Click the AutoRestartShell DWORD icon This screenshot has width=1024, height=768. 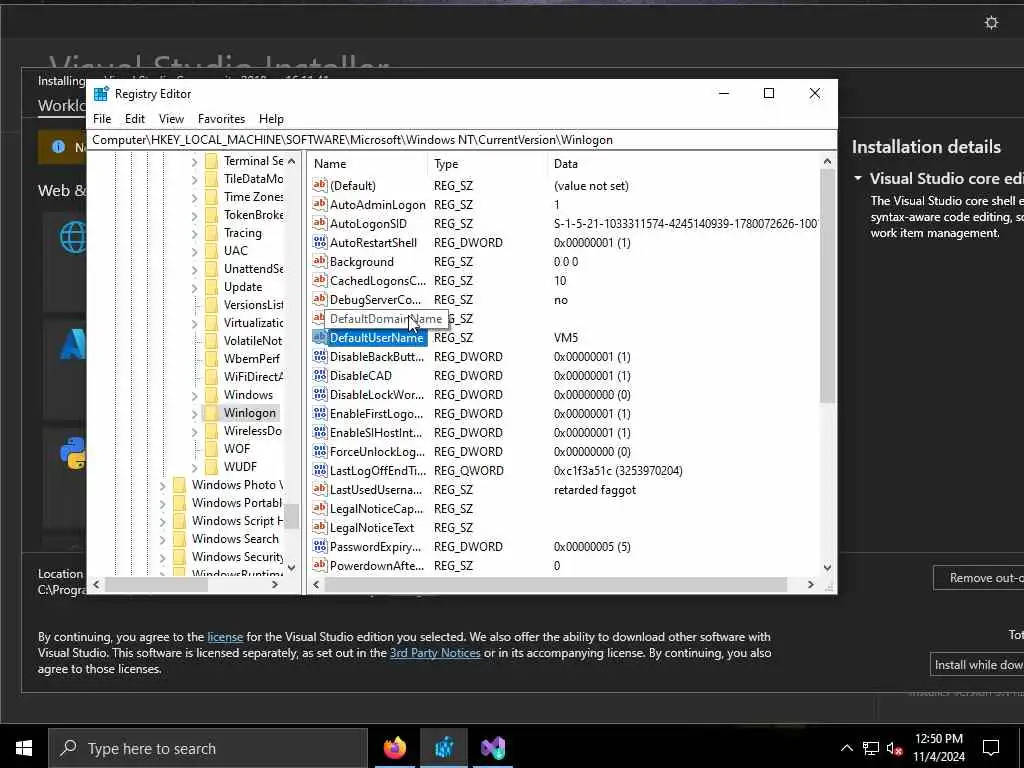319,242
